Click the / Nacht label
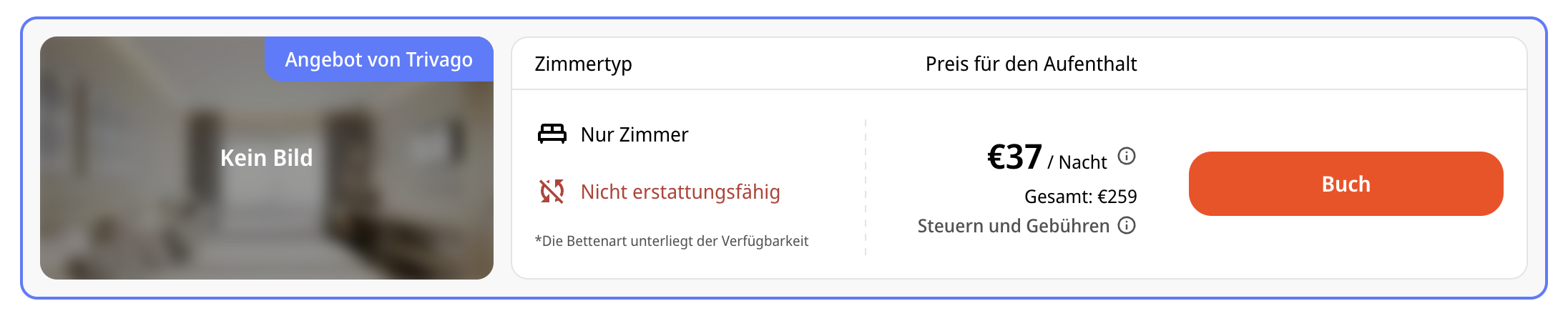 coord(1077,162)
